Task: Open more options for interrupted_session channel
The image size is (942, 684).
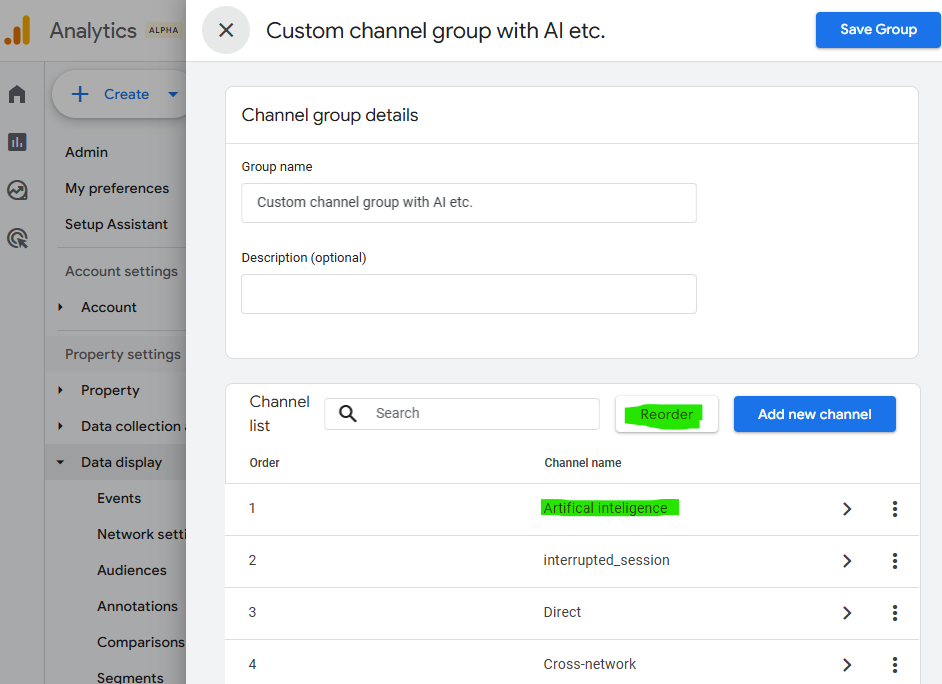Action: 894,561
